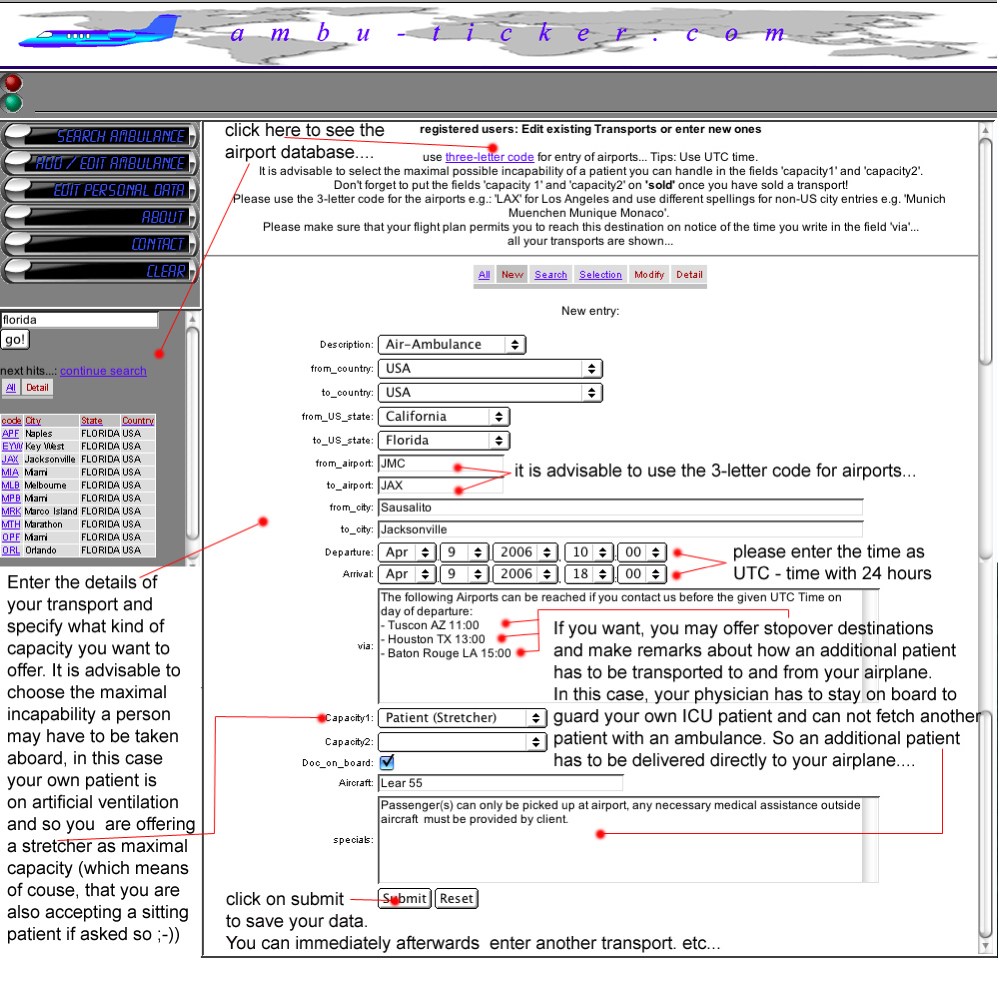Image resolution: width=1000 pixels, height=999 pixels.
Task: Open from_US_state dropdown showing California
Action: [445, 417]
